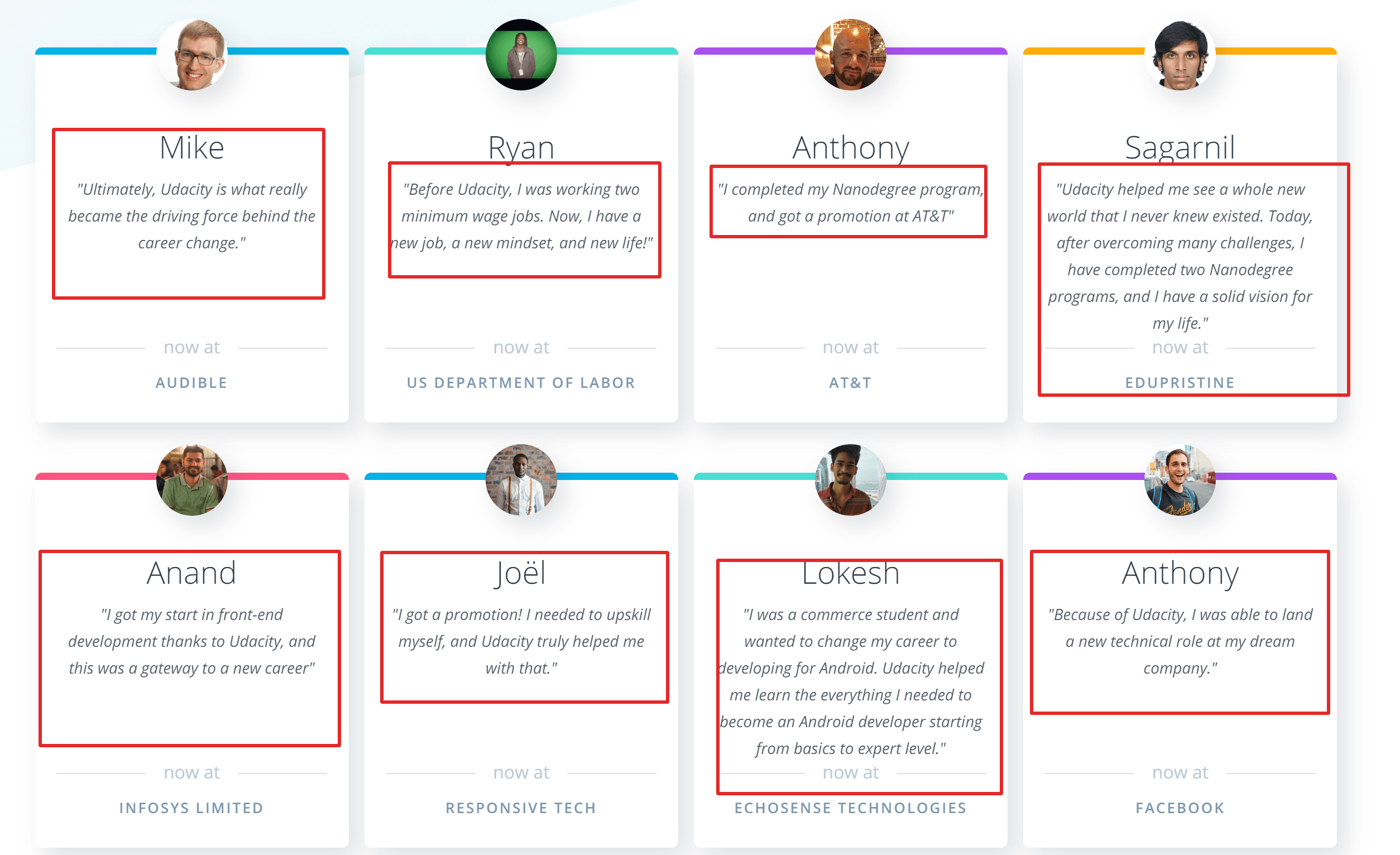This screenshot has height=855, width=1400.
Task: Click Ryan's minimum wage jobs quote
Action: [521, 217]
